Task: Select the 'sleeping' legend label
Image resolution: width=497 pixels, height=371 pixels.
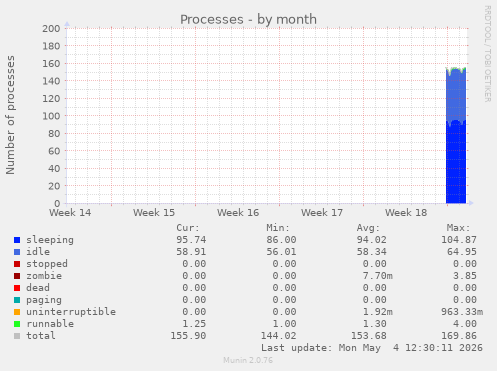Action: 50,240
